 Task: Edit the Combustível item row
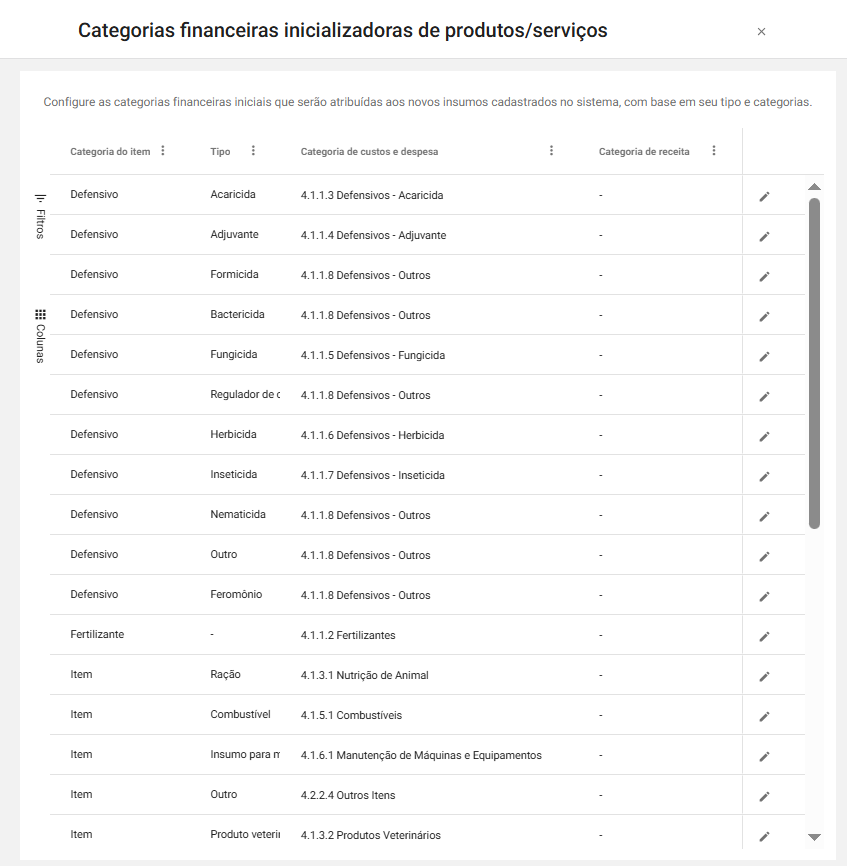pos(764,716)
